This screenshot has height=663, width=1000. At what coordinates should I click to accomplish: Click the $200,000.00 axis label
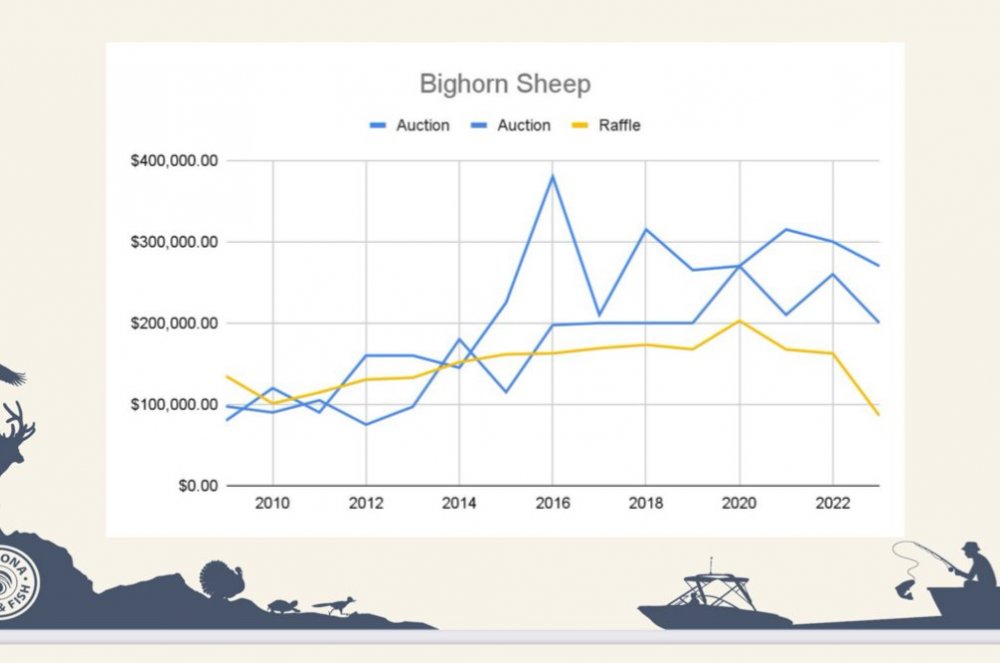tap(174, 323)
